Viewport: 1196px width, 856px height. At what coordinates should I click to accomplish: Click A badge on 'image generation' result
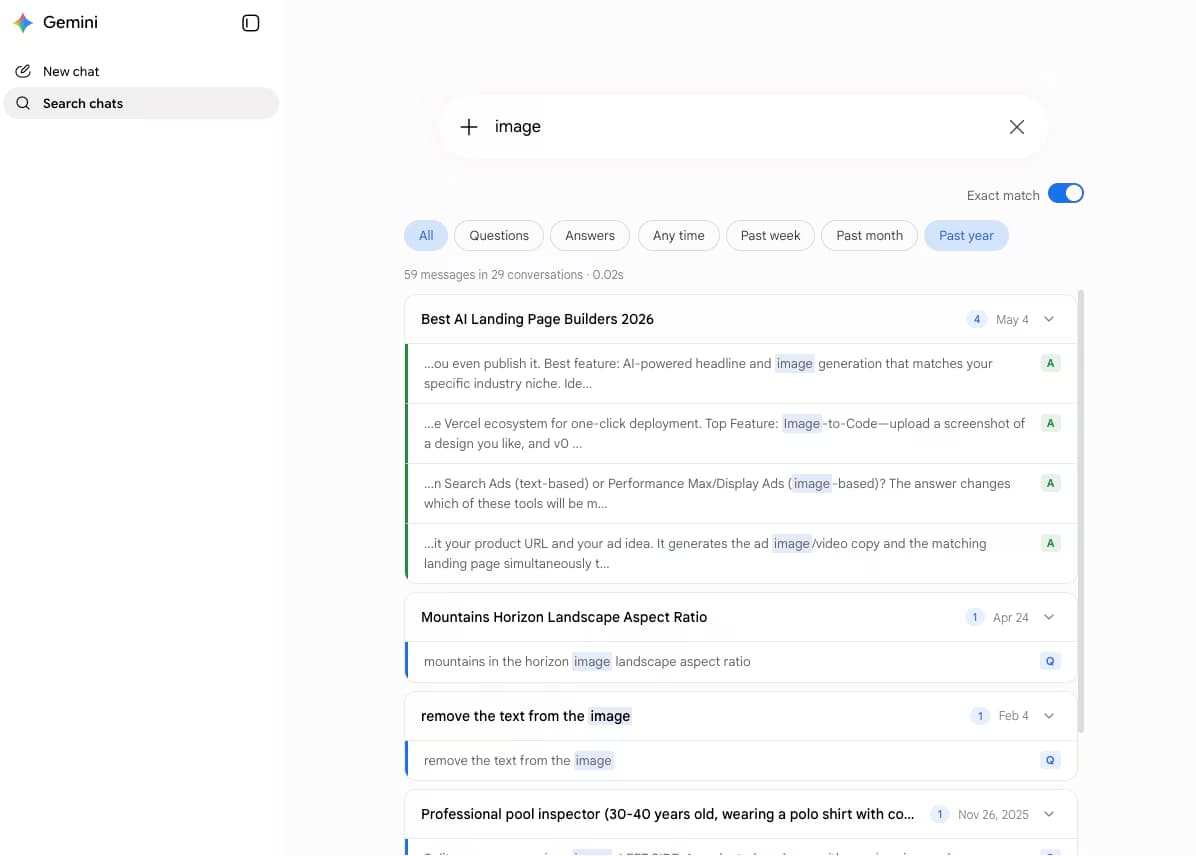[x=1050, y=363]
